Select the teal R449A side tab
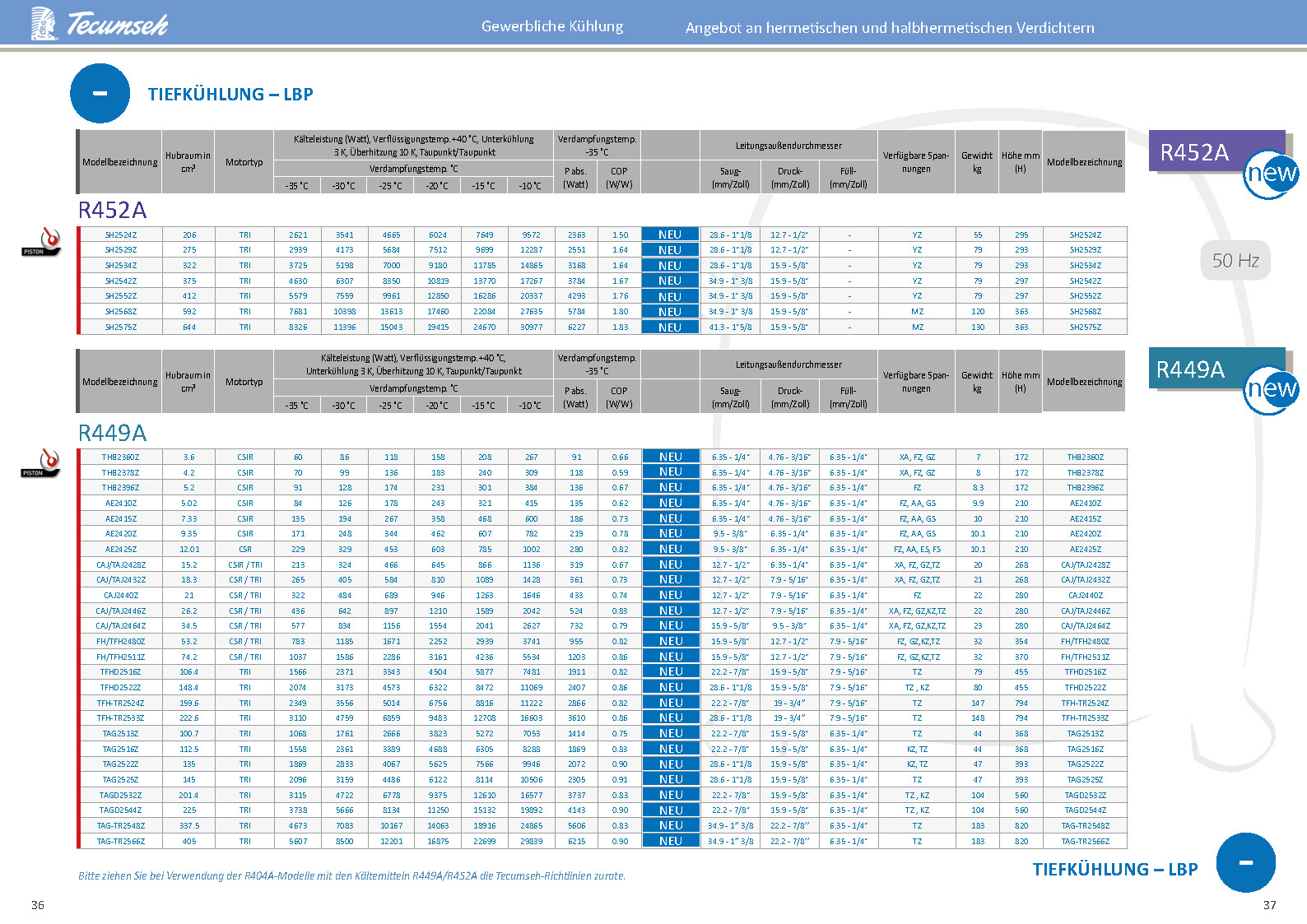The width and height of the screenshot is (1307, 924). pos(1190,369)
